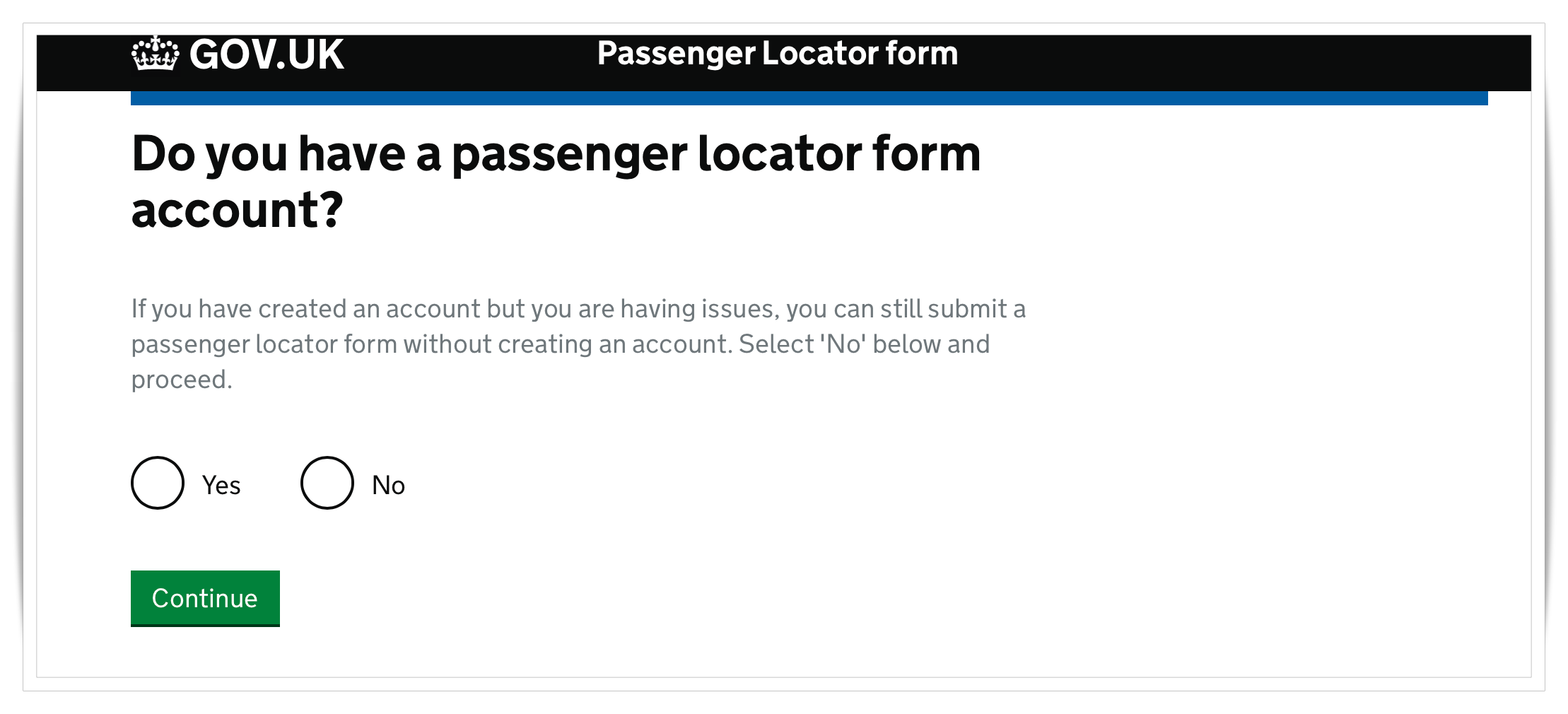This screenshot has width=1568, height=714.
Task: Click the crown emblem in the header
Action: (x=152, y=54)
